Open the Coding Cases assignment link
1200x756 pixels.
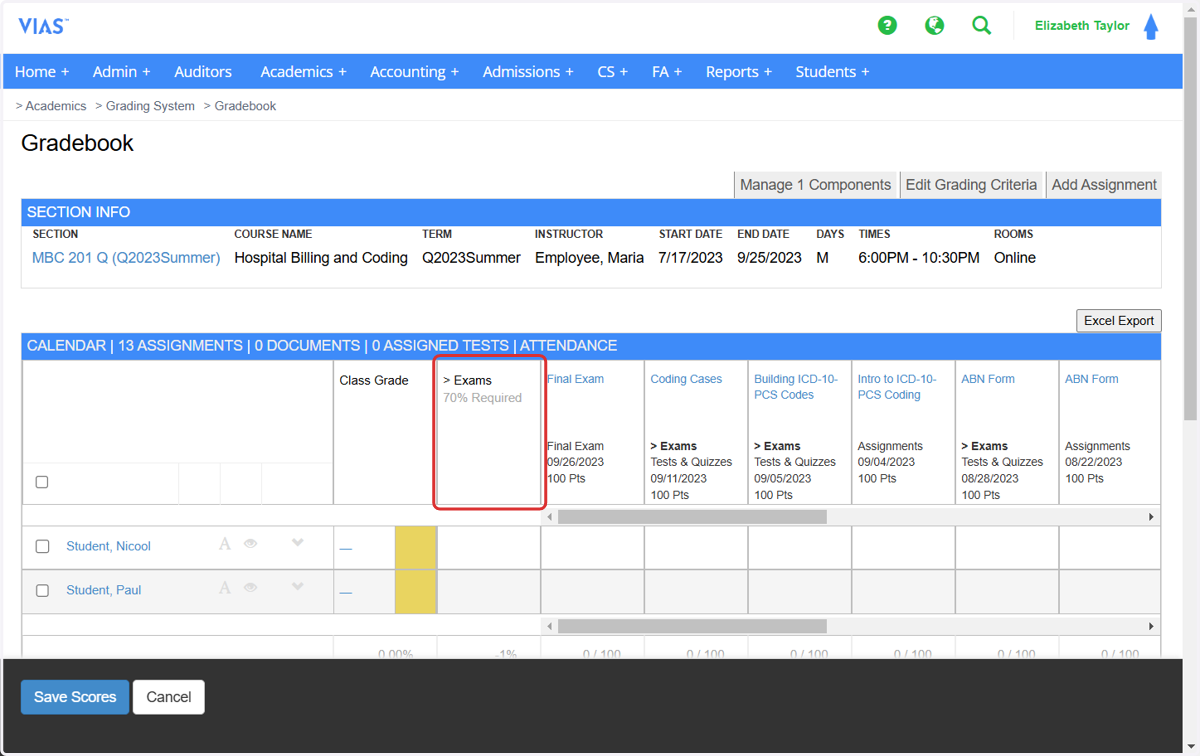coord(686,379)
